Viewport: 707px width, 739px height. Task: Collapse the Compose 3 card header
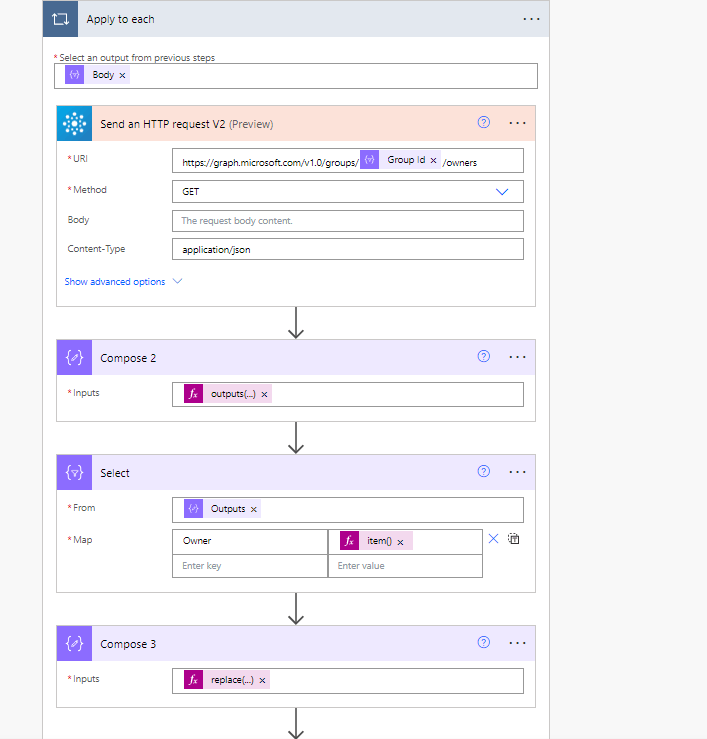(296, 643)
